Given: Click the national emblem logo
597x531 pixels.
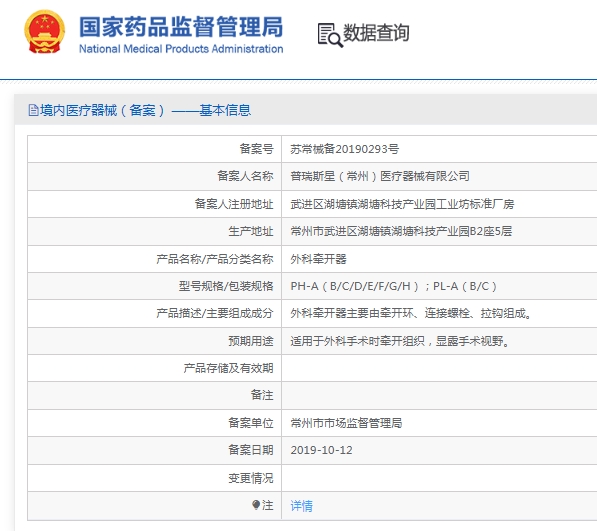Looking at the screenshot, I should tap(45, 32).
